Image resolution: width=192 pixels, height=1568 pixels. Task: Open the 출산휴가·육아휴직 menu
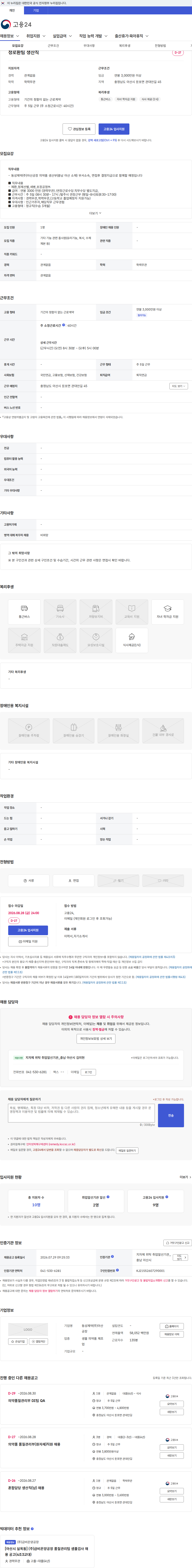[x=132, y=36]
